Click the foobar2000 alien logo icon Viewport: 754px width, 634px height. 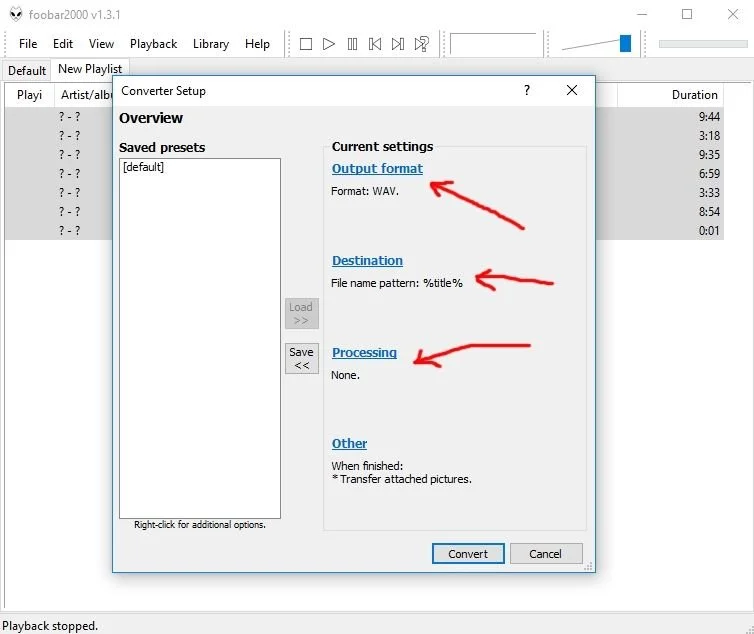[x=16, y=14]
